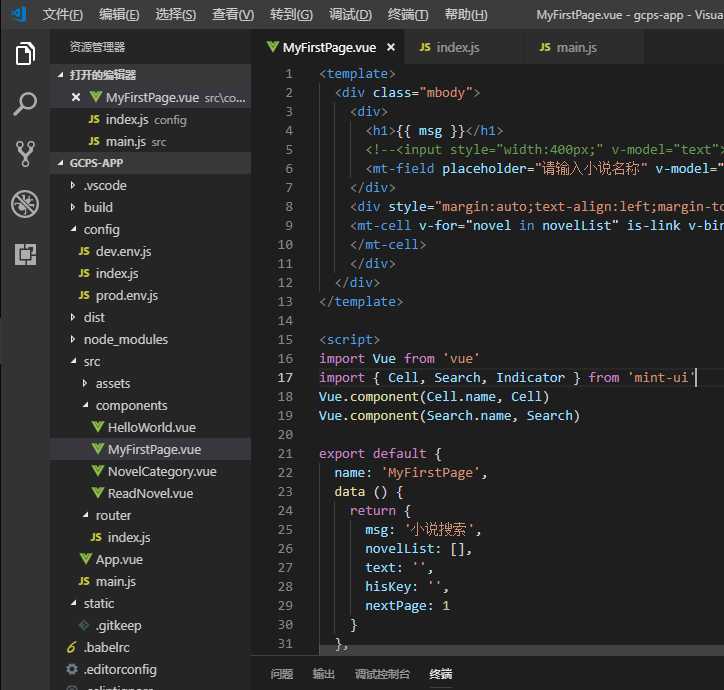Open index.js under router folder
Screen dimensions: 724x690
[151, 537]
